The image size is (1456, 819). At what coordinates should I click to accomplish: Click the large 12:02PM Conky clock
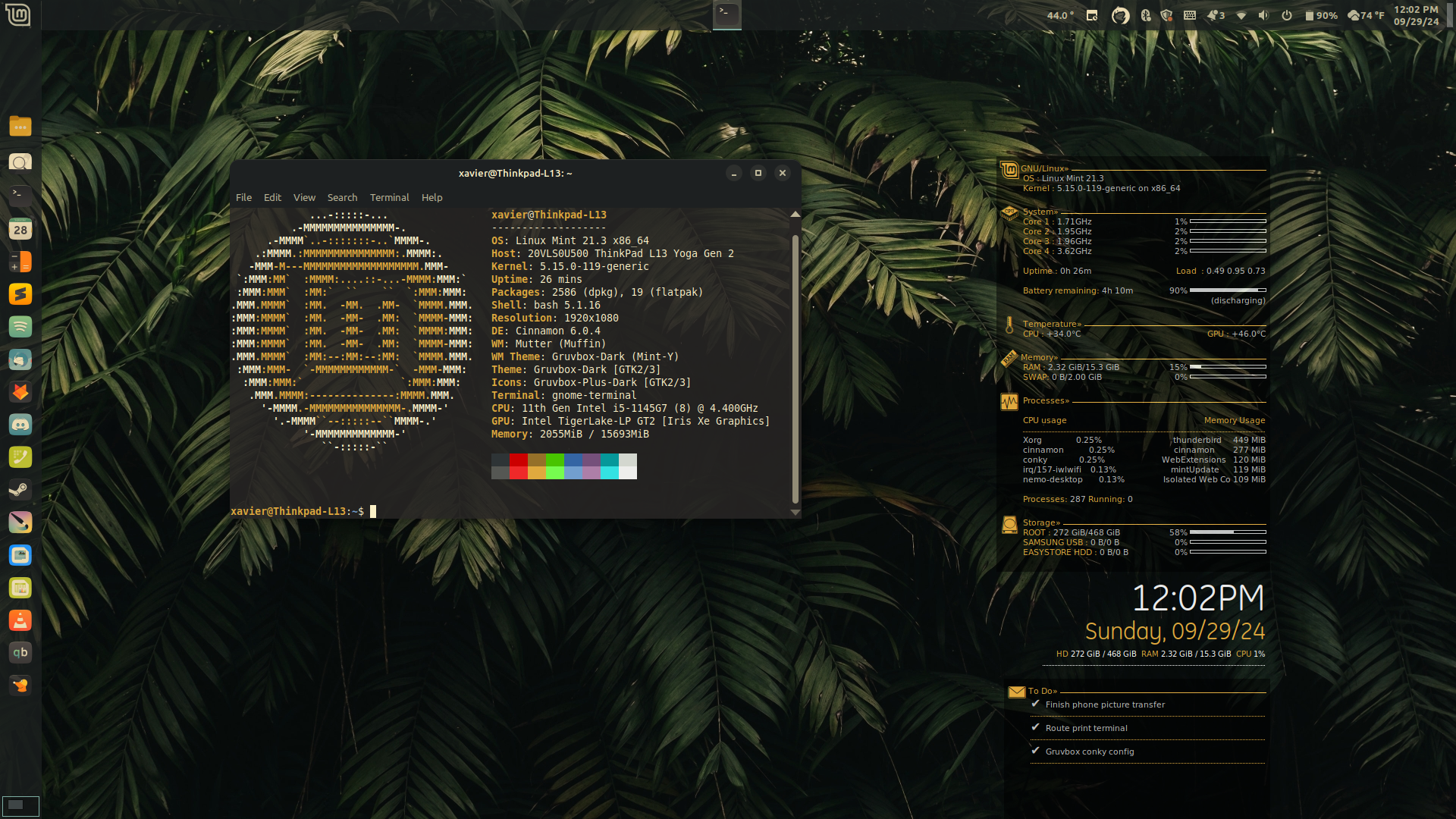1198,598
